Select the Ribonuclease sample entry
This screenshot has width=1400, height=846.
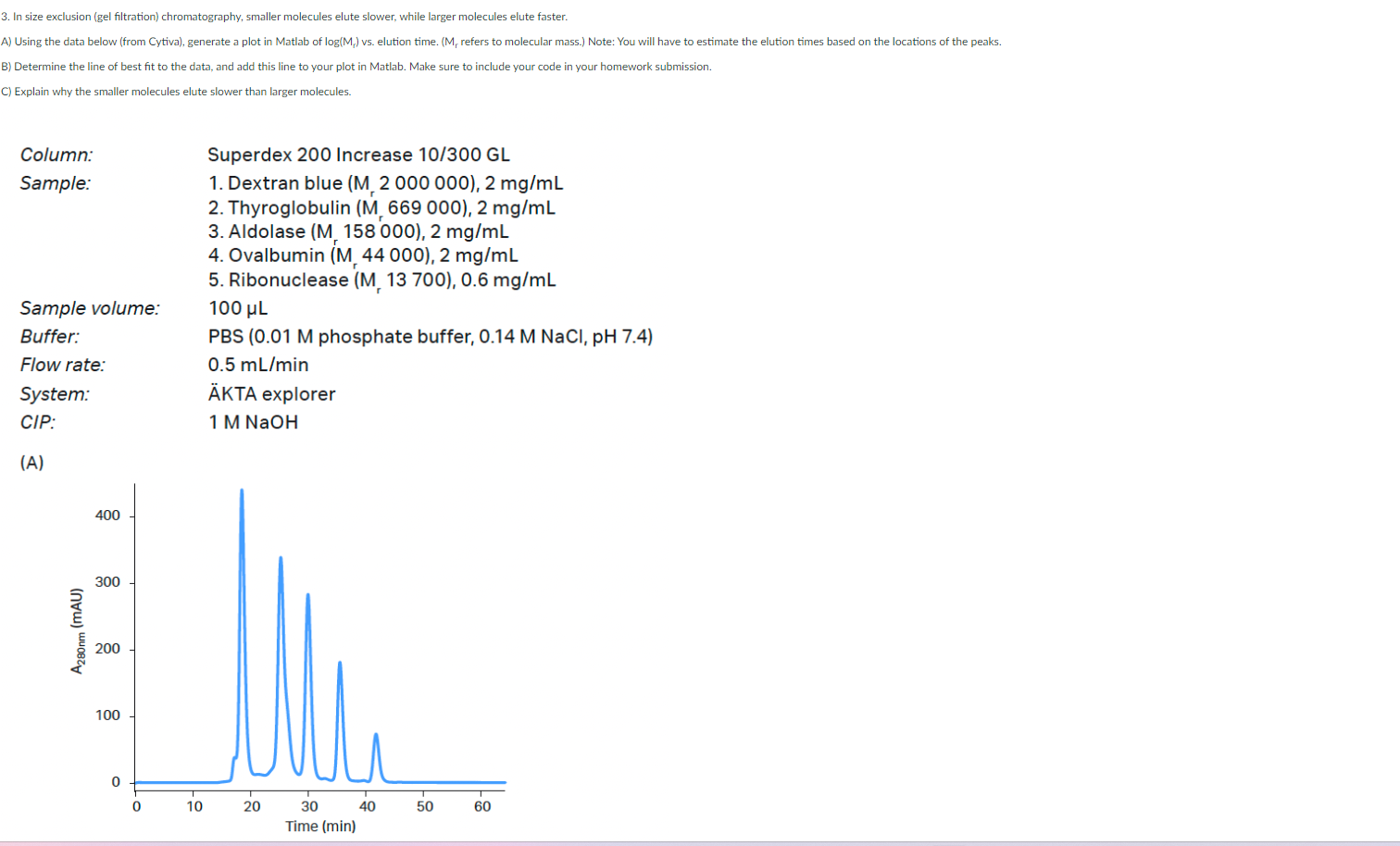[x=382, y=280]
